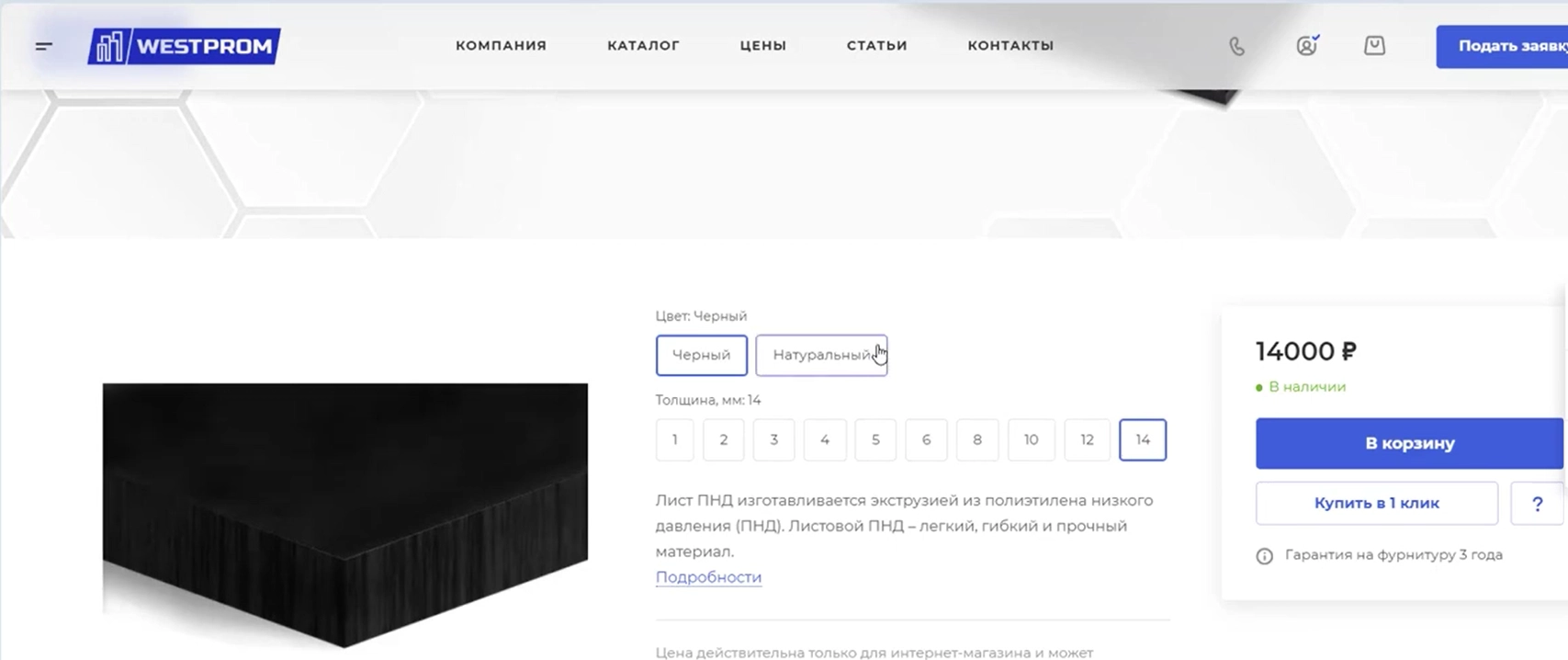The height and width of the screenshot is (660, 1568).
Task: Click the WESTPROM logo
Action: [x=184, y=46]
